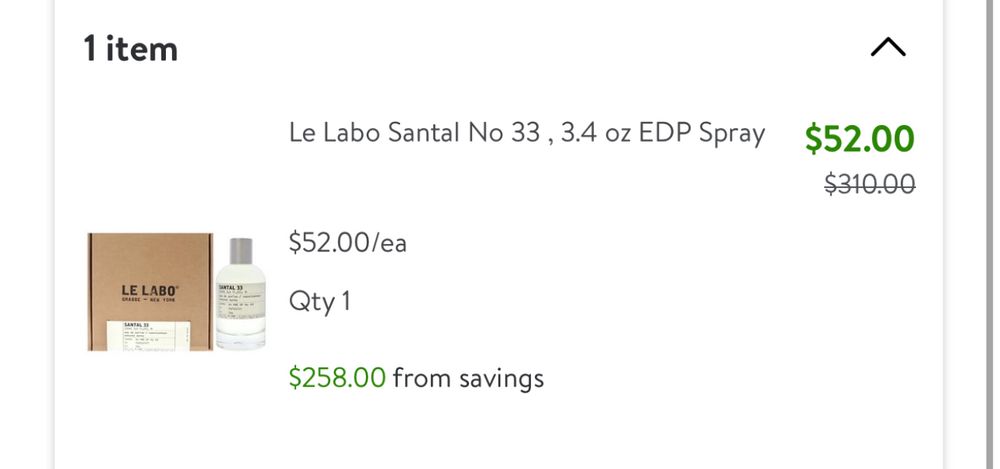
Task: Click the "1 item" heading
Action: (130, 48)
